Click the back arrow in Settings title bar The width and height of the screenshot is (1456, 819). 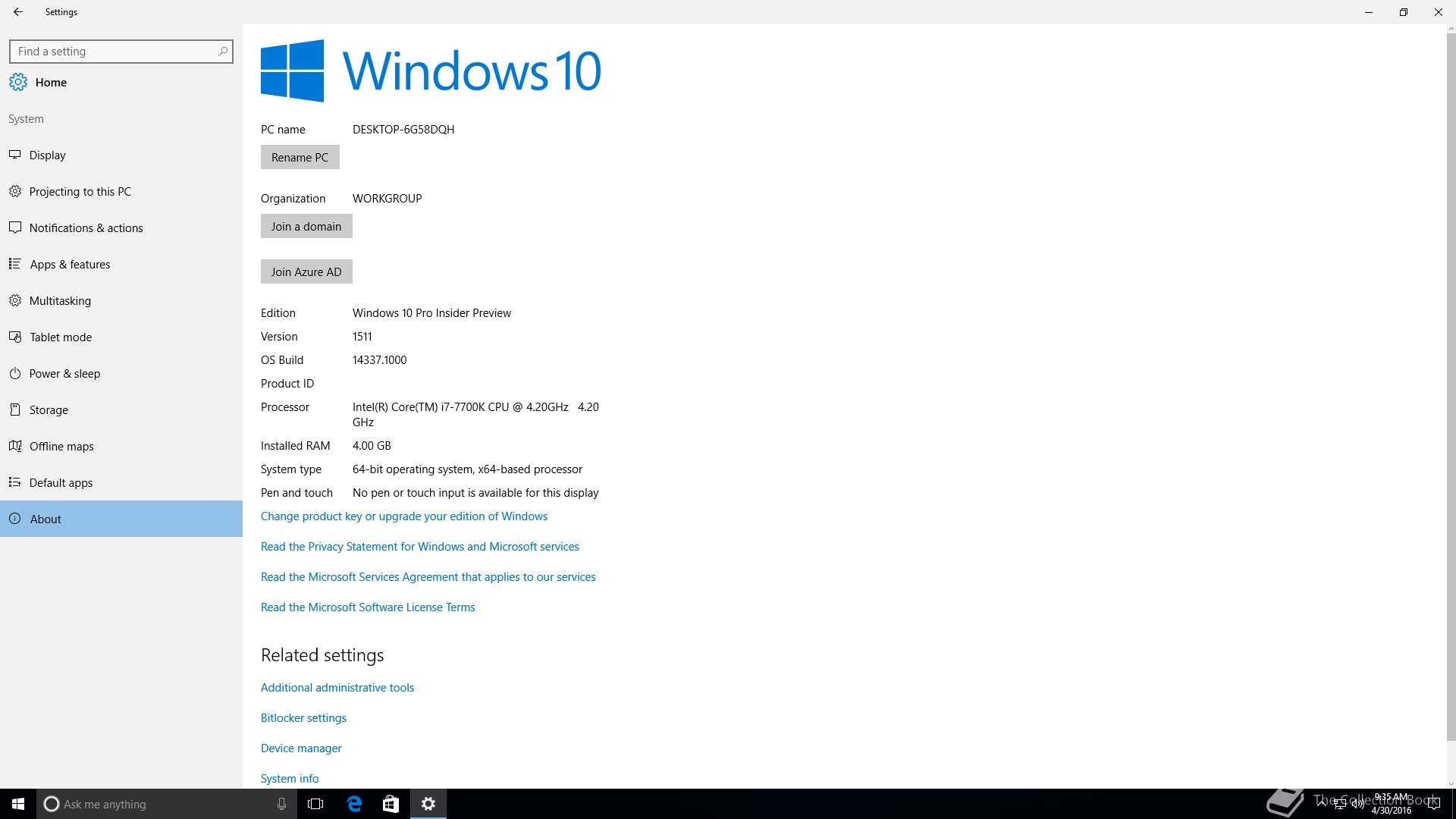pyautogui.click(x=18, y=12)
